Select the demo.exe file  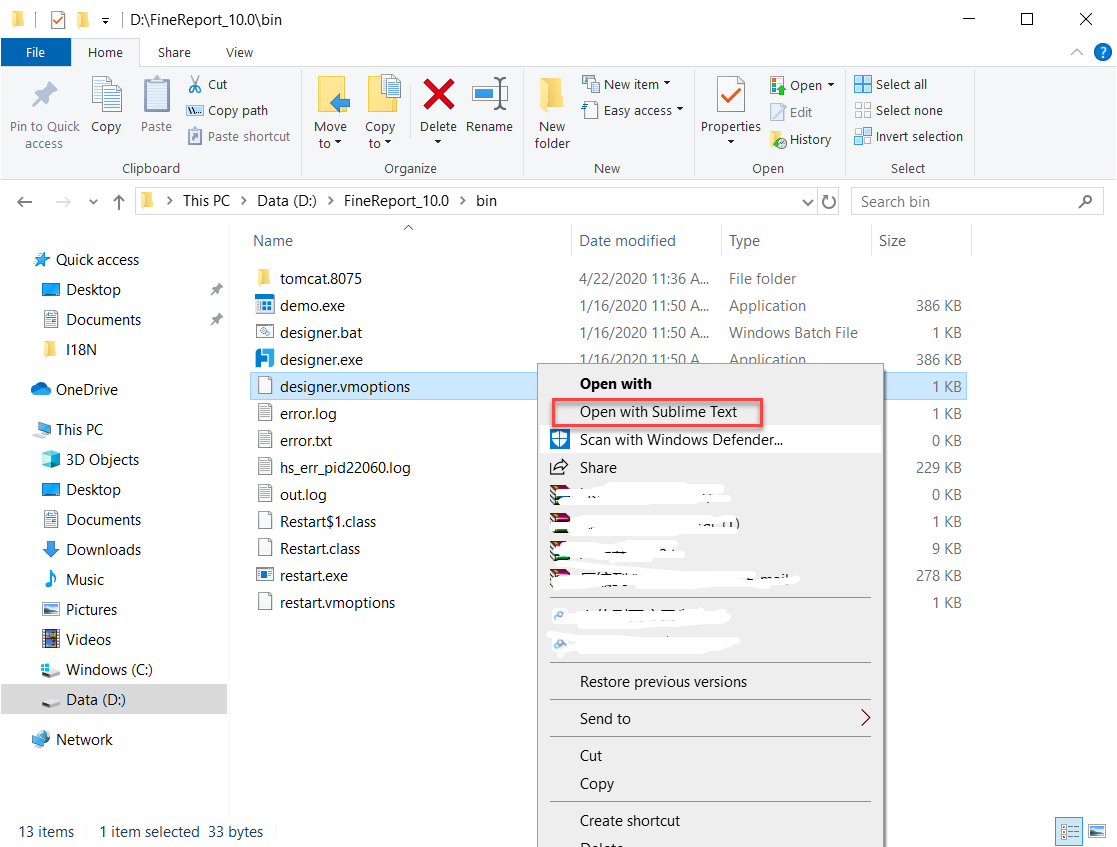tap(312, 306)
